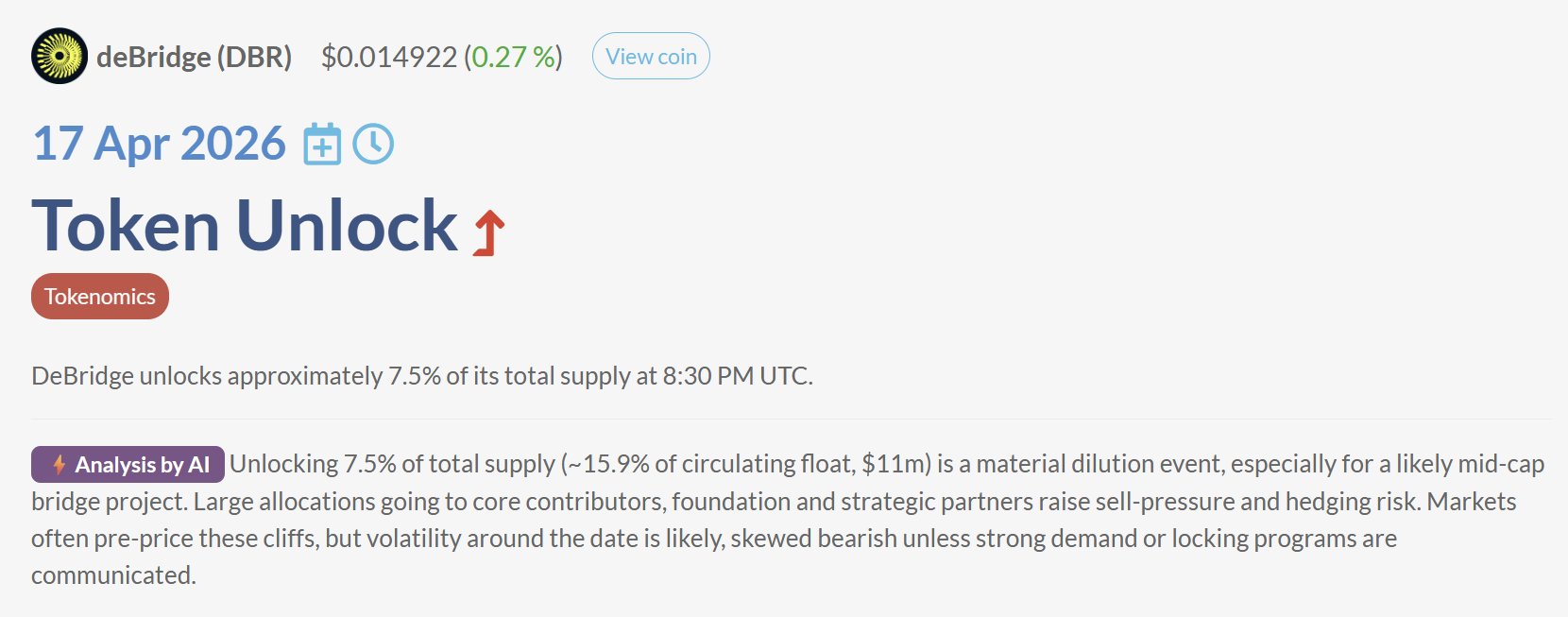Click the red up arrow after Token Unlock
1568x617 pixels.
tap(488, 232)
